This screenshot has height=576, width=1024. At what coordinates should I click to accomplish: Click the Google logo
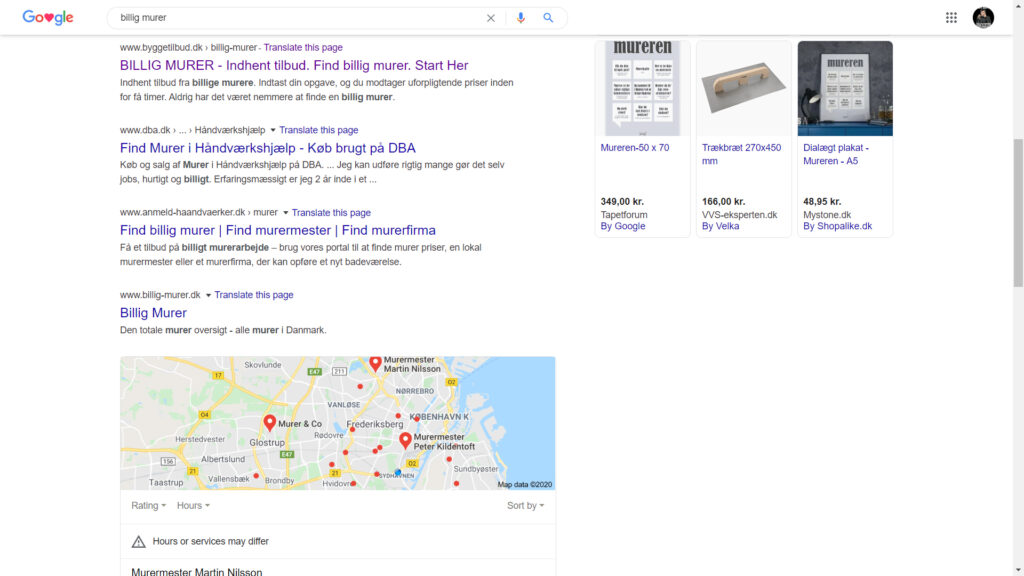pos(48,18)
